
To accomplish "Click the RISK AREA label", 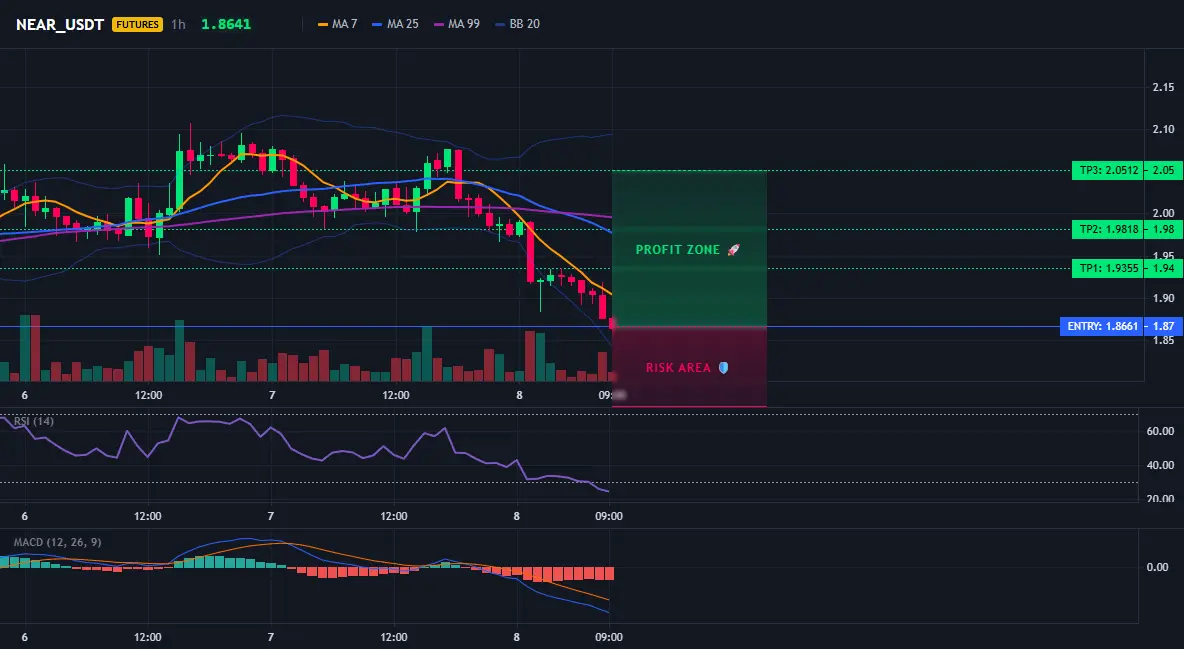I will tap(678, 368).
